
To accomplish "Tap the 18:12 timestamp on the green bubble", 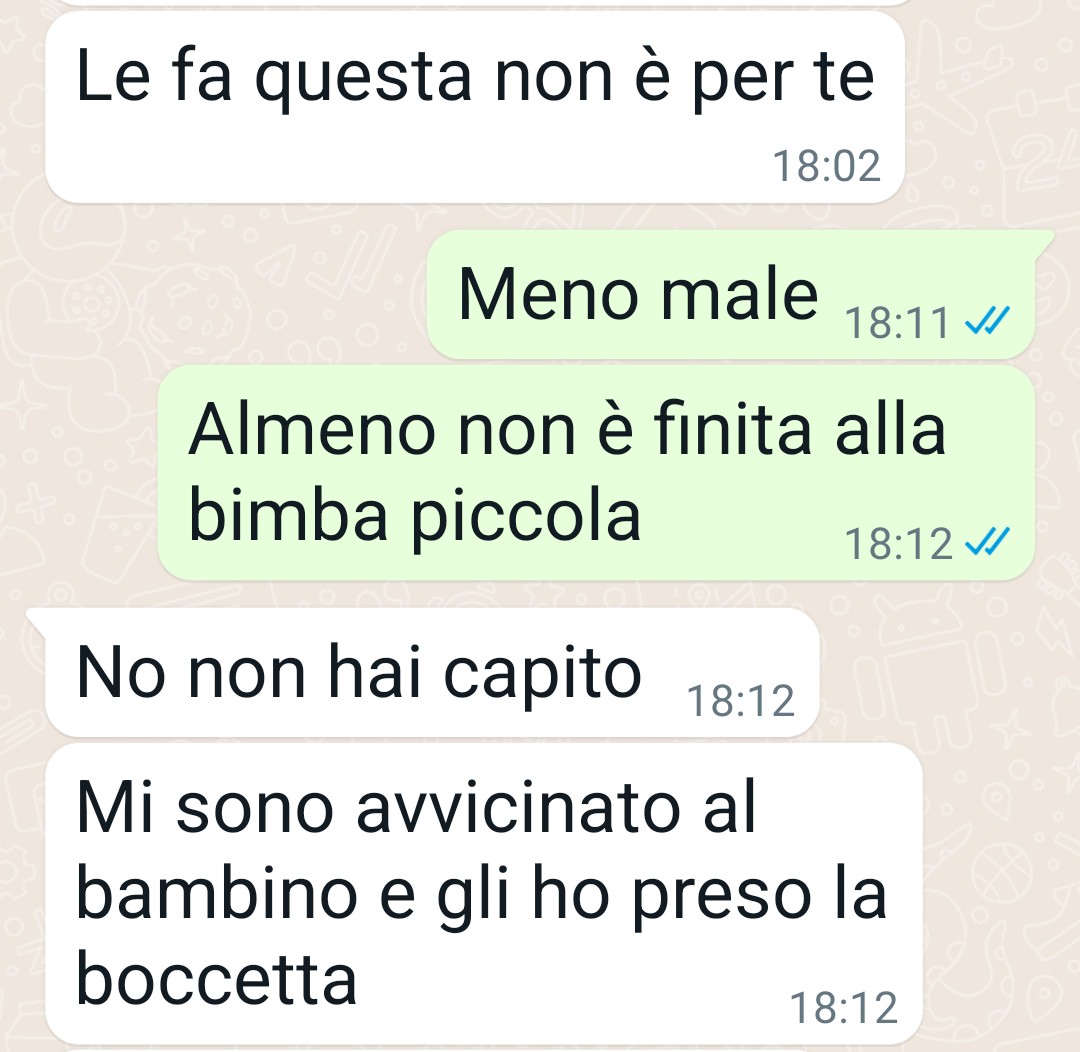I will click(898, 544).
